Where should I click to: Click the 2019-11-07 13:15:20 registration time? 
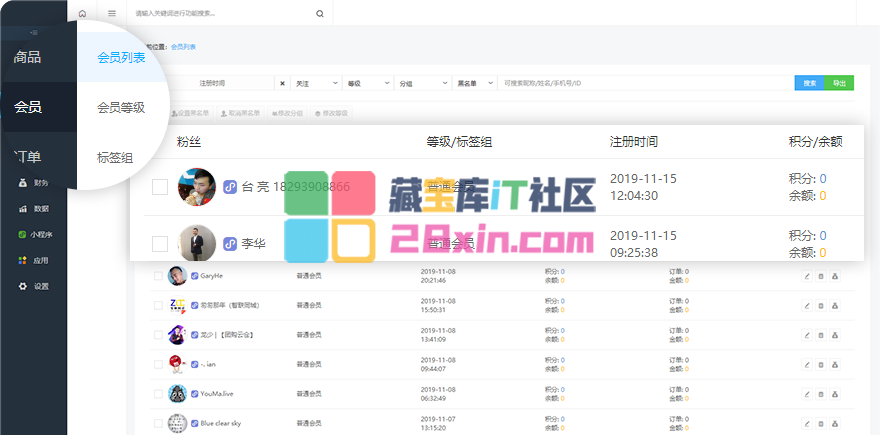pos(438,423)
